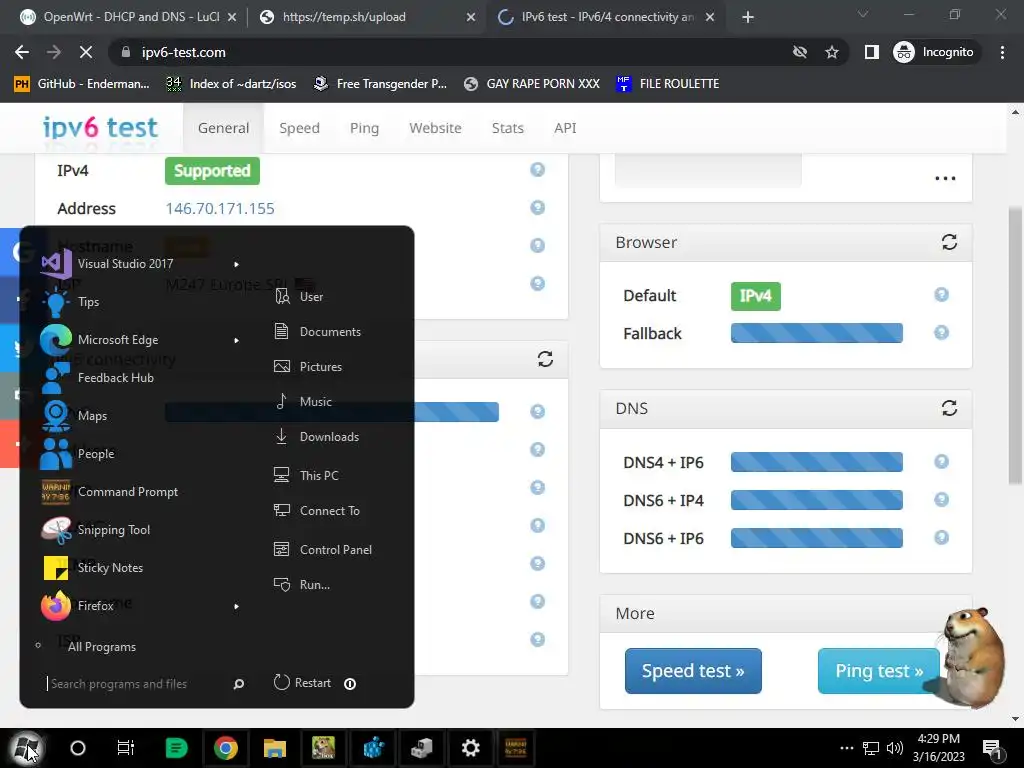This screenshot has height=768, width=1024.
Task: Switch to the General tab
Action: click(223, 128)
